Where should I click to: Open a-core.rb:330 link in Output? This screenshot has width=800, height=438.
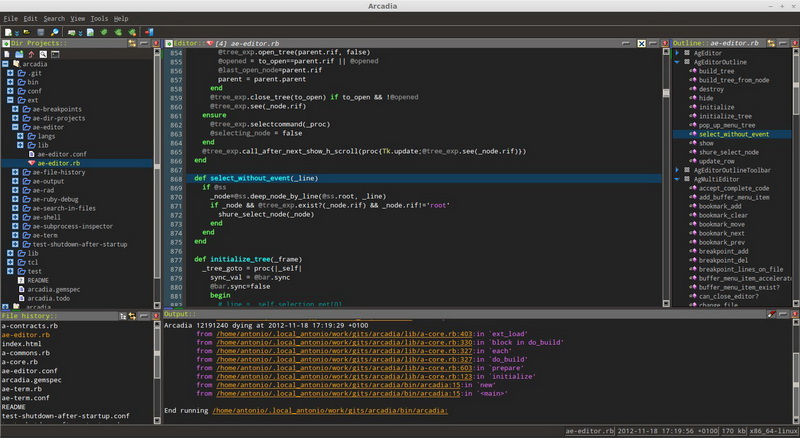344,343
